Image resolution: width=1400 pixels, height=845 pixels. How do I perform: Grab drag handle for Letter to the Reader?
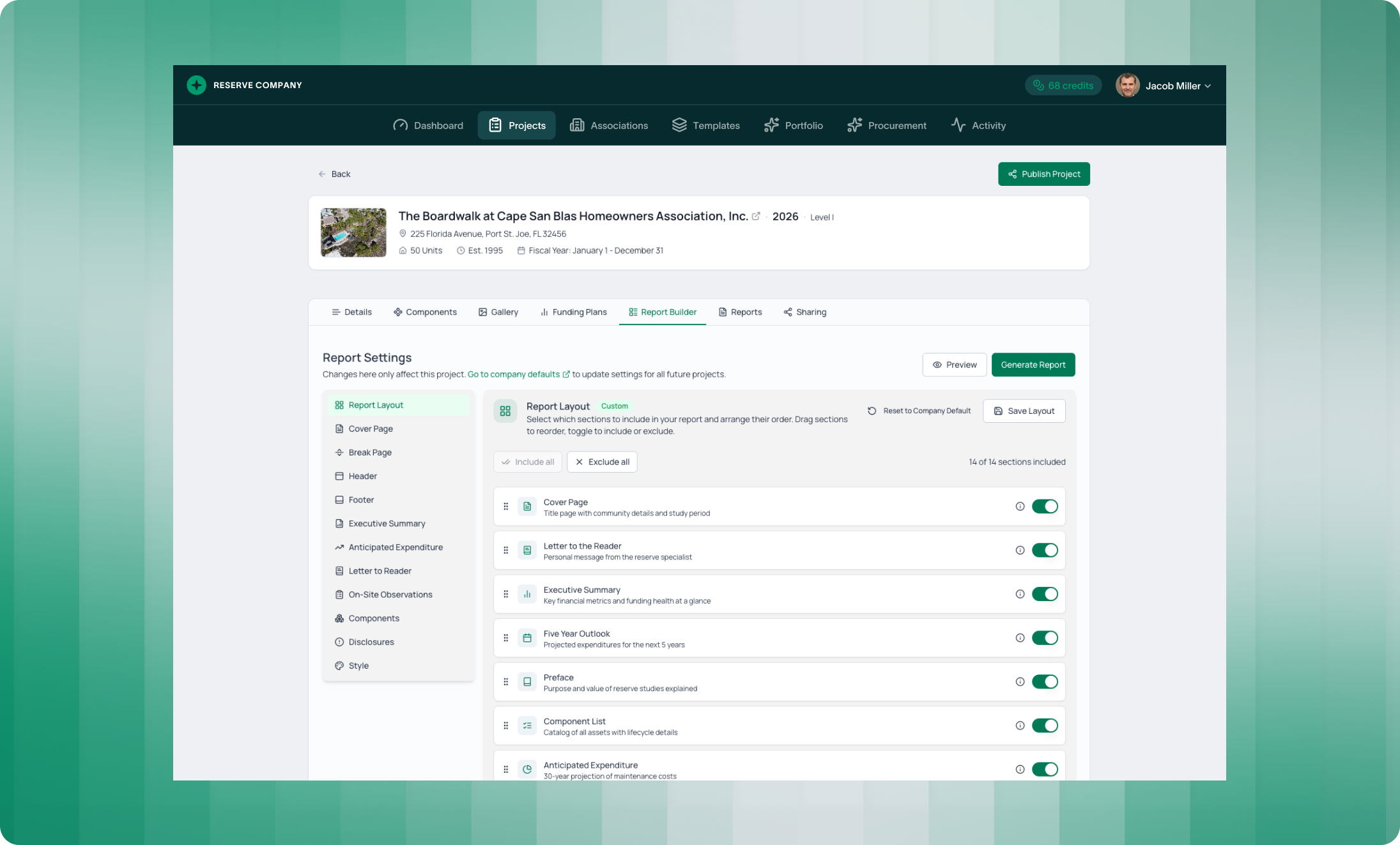pos(505,551)
